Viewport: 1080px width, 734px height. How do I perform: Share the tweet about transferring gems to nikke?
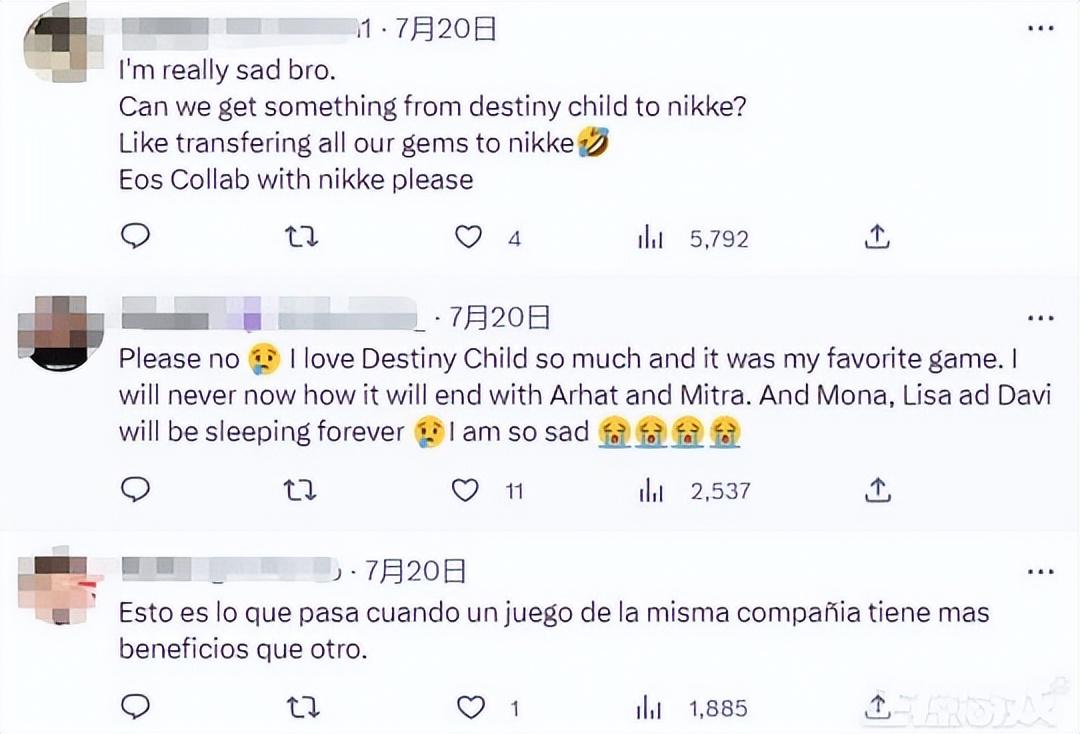[x=877, y=237]
